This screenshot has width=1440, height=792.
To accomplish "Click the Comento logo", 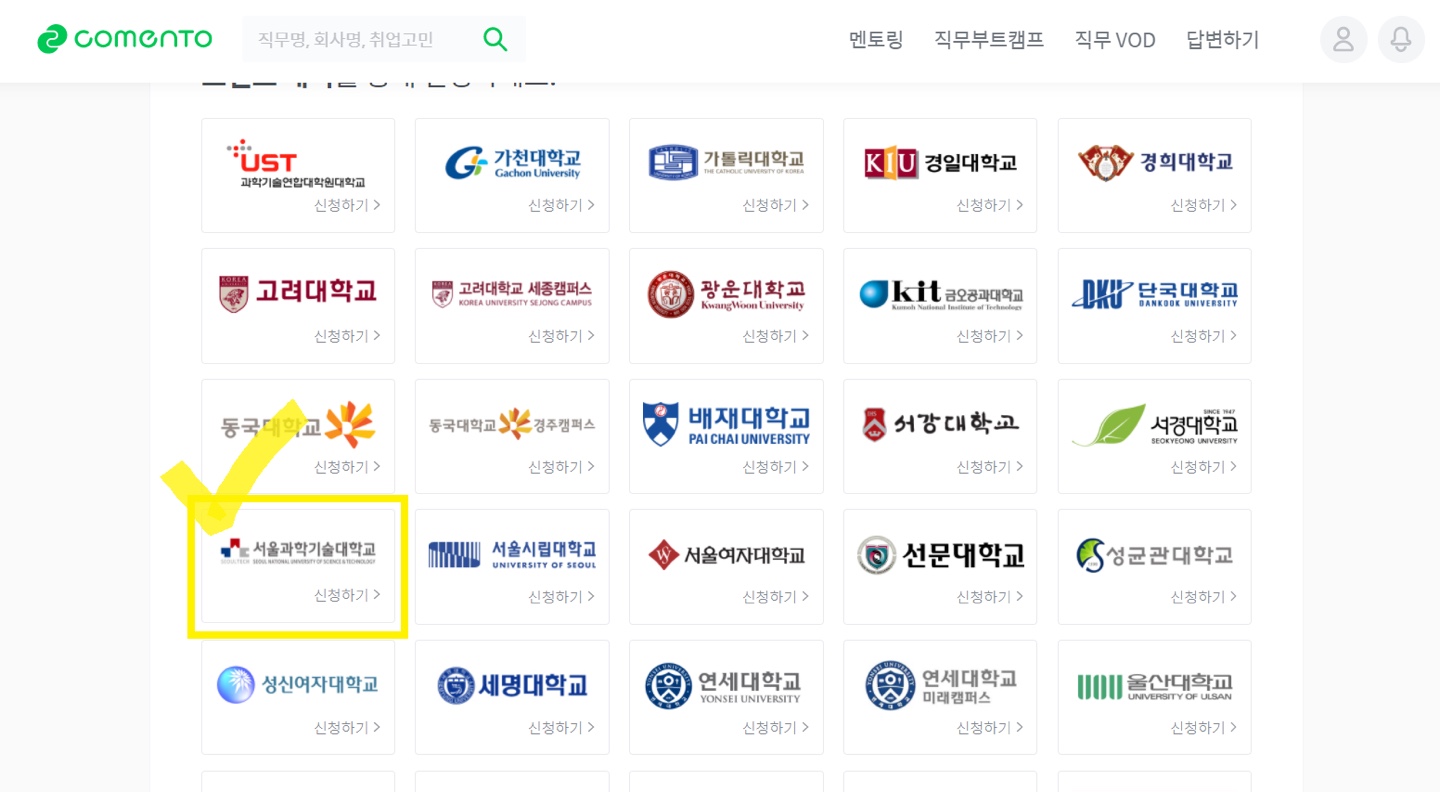I will pyautogui.click(x=125, y=39).
